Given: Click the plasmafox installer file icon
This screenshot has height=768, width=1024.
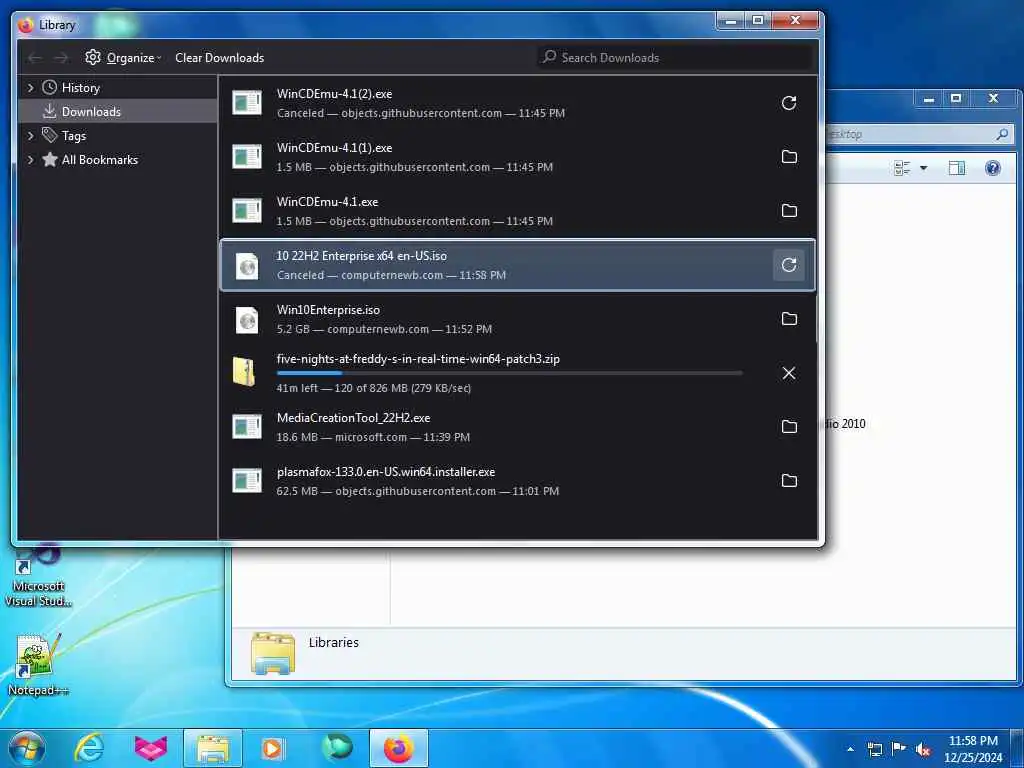Looking at the screenshot, I should pos(247,481).
